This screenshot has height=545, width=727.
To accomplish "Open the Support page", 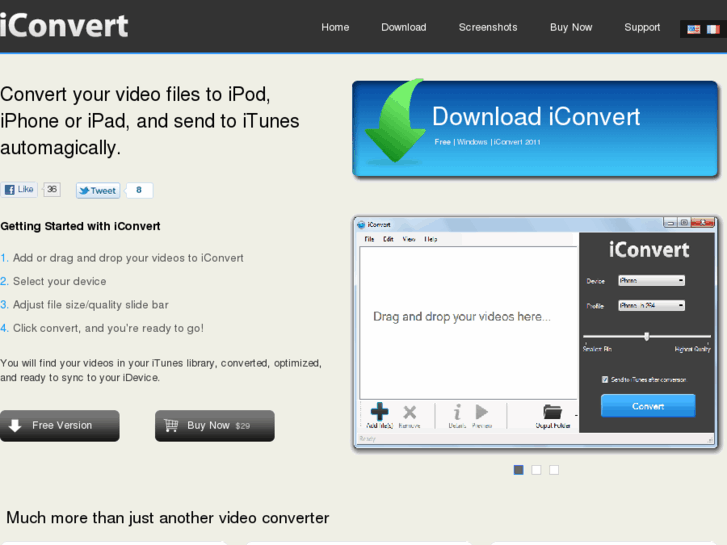I will pyautogui.click(x=642, y=27).
